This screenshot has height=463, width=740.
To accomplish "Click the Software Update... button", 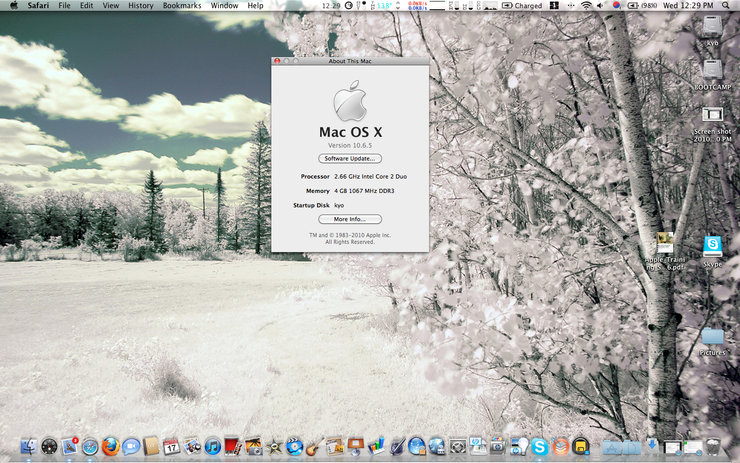I will pos(349,158).
